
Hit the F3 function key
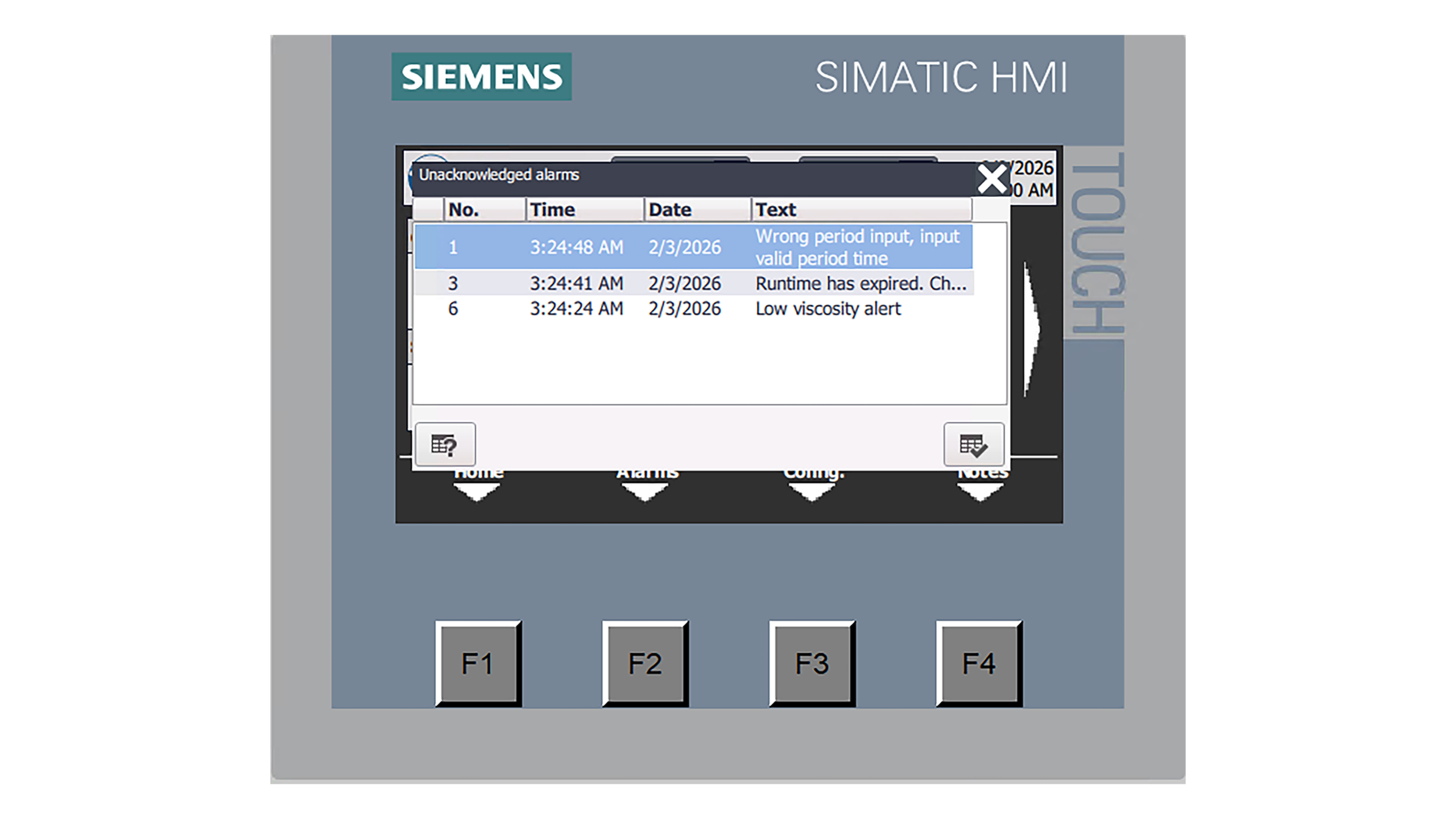coord(812,663)
